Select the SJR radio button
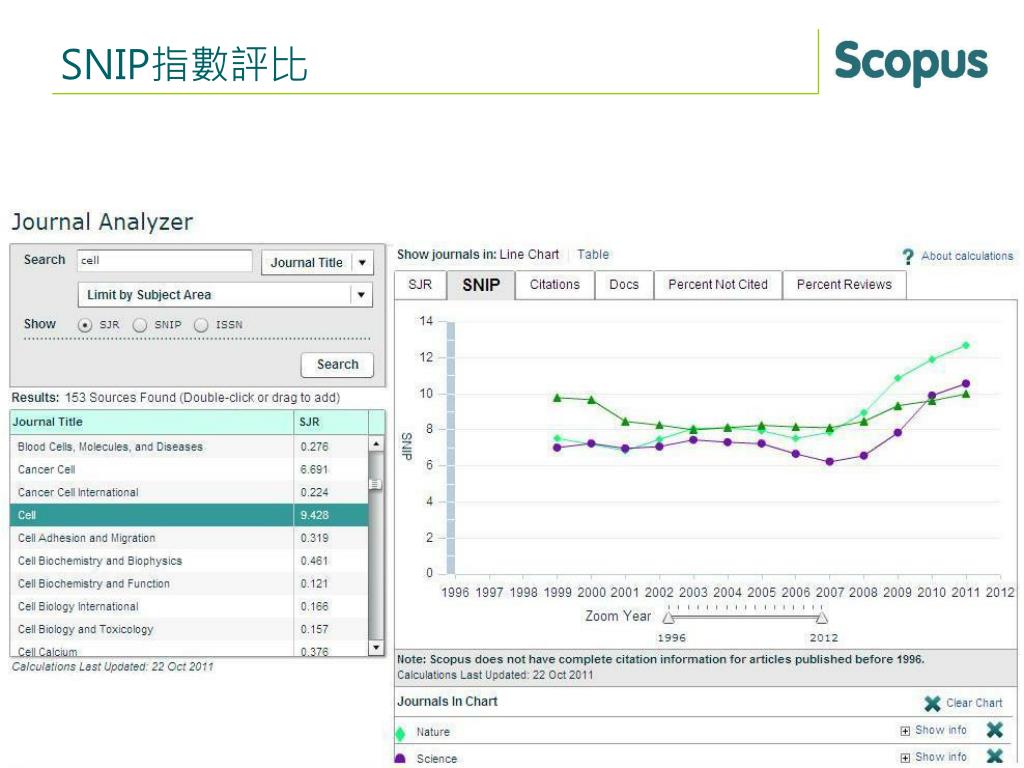Image resolution: width=1024 pixels, height=768 pixels. point(85,325)
